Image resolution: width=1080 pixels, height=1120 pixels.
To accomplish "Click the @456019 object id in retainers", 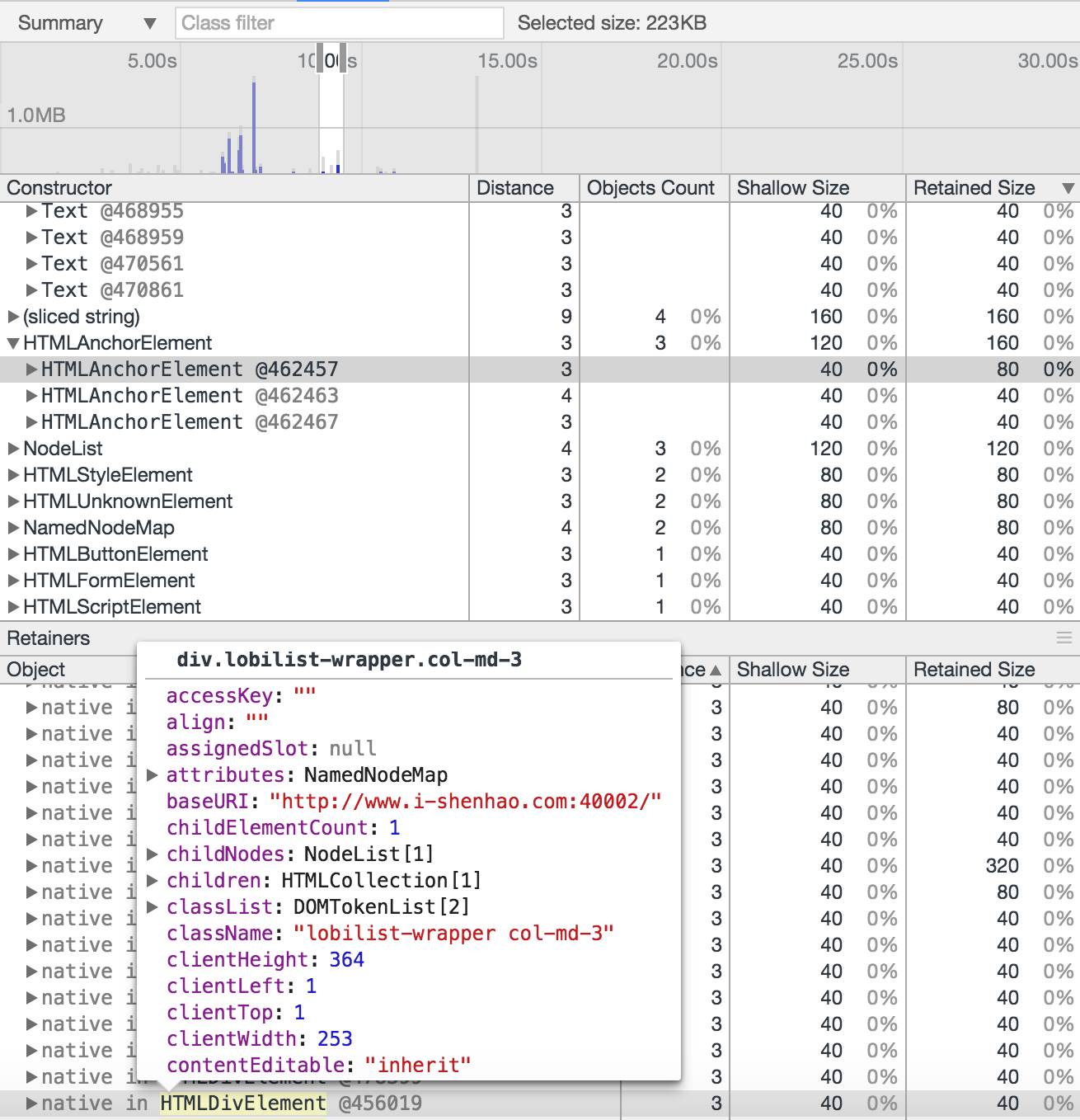I will 380,1104.
